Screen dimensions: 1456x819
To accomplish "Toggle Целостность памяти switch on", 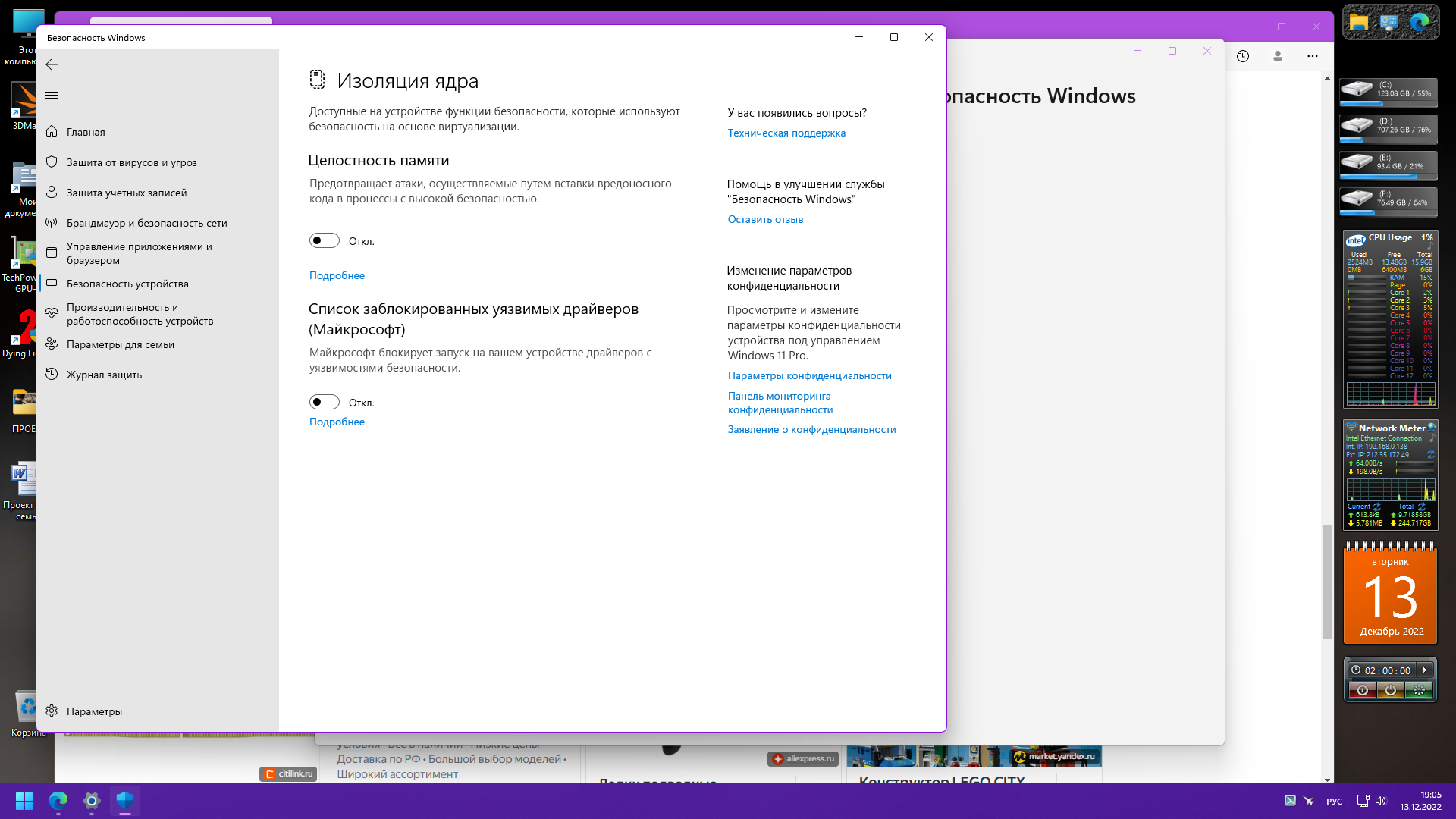I will (x=324, y=241).
